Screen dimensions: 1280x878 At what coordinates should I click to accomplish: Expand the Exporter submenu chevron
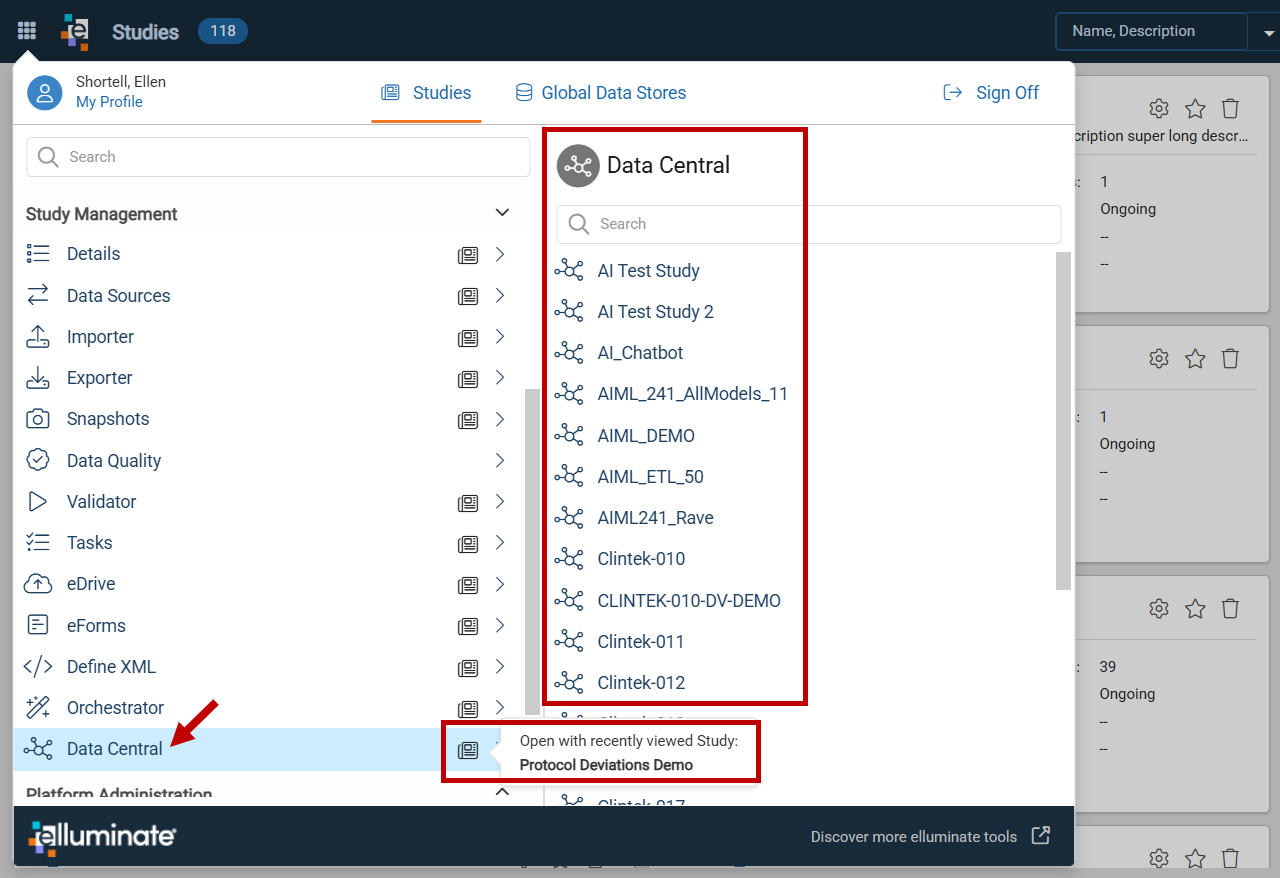point(500,377)
